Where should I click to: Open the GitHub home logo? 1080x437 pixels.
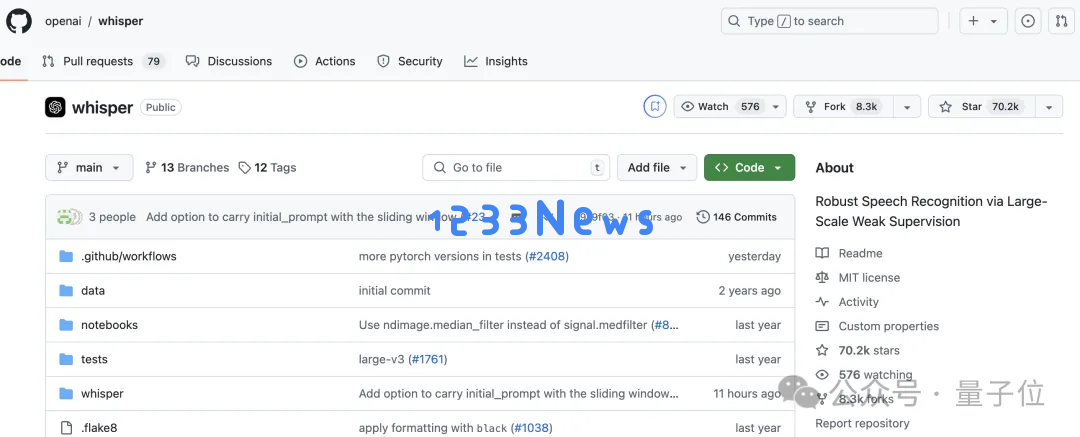[x=19, y=21]
